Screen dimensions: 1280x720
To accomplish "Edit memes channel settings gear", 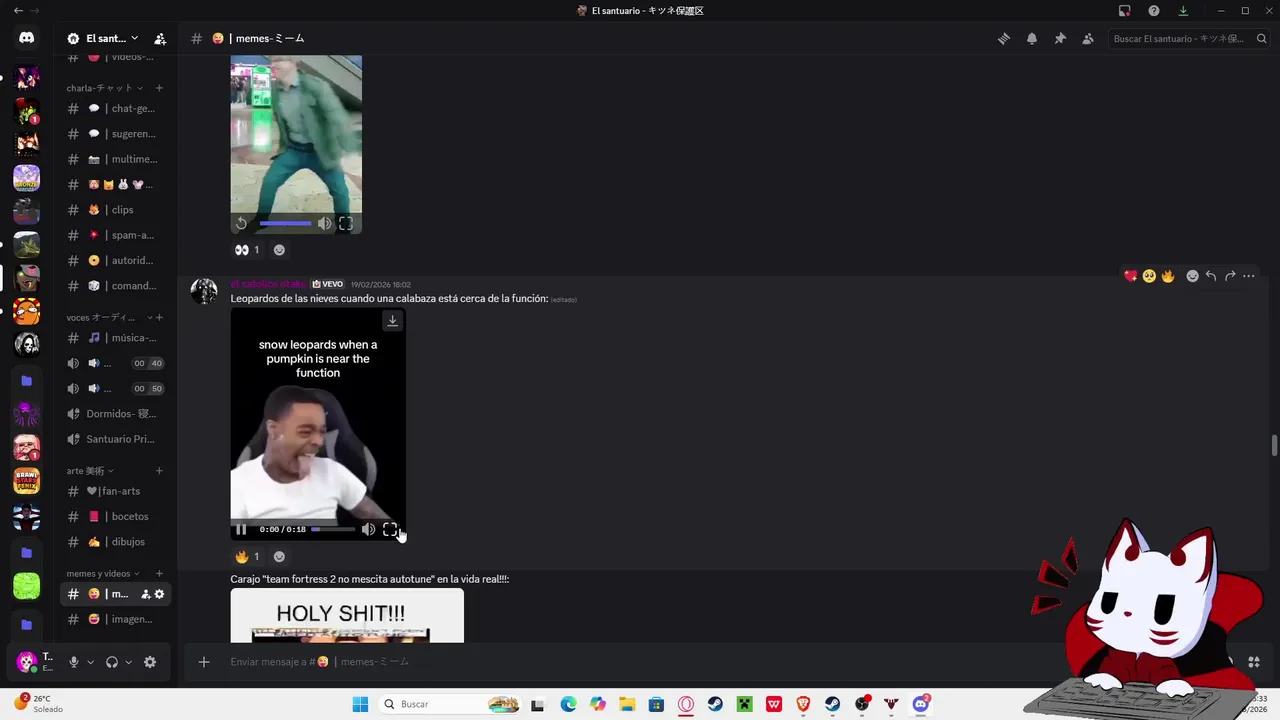I will coord(159,594).
